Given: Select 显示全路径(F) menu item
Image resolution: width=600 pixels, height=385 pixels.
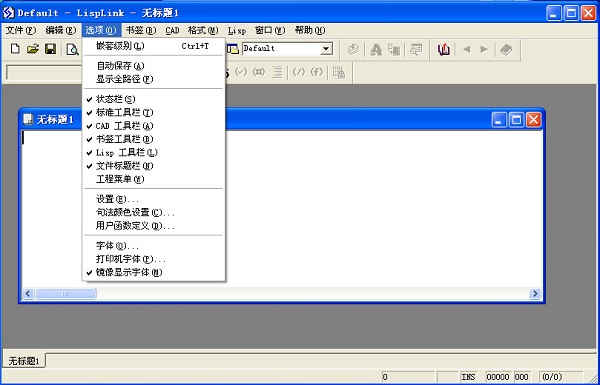Looking at the screenshot, I should 153,79.
